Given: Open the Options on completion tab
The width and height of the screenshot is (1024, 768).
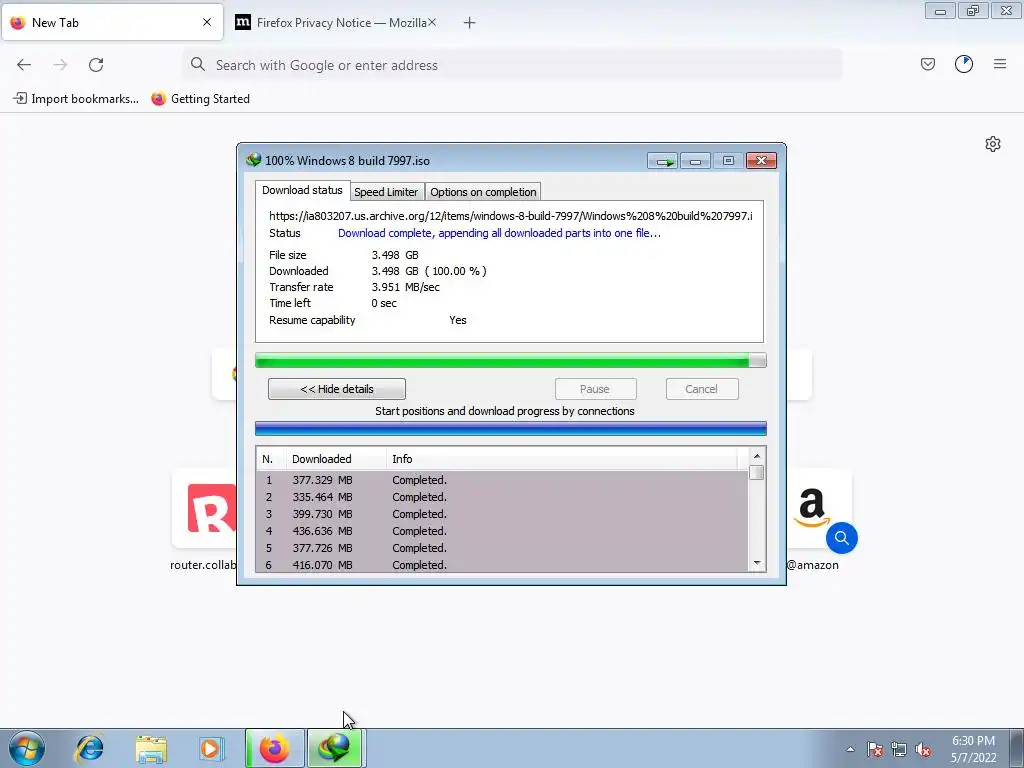Looking at the screenshot, I should coord(483,192).
